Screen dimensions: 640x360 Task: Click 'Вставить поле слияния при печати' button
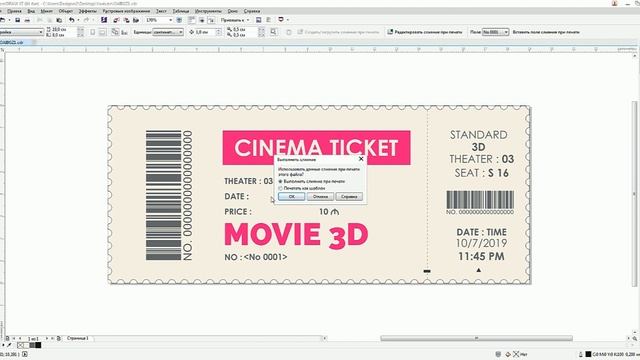point(546,32)
